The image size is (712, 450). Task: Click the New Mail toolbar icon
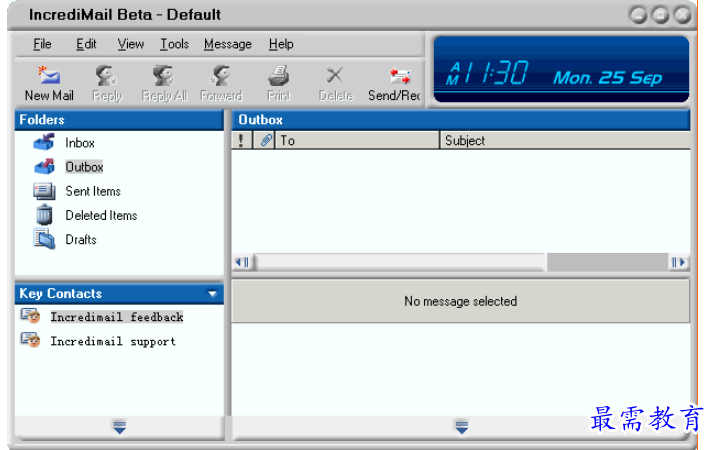(x=48, y=76)
